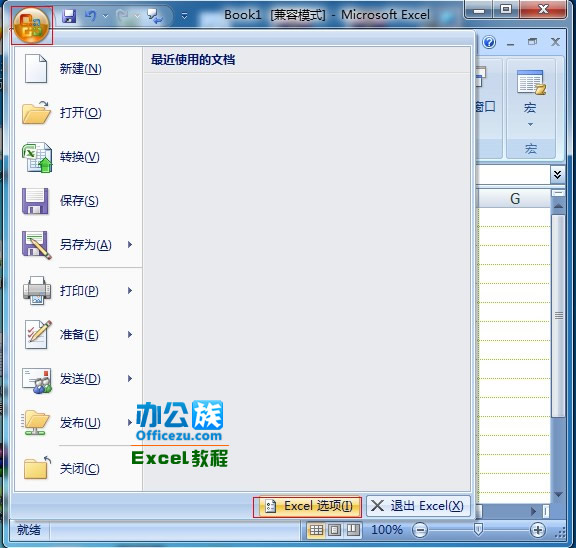Screen dimensions: 576x548
Task: Click the zoom slider handle
Action: tap(478, 529)
